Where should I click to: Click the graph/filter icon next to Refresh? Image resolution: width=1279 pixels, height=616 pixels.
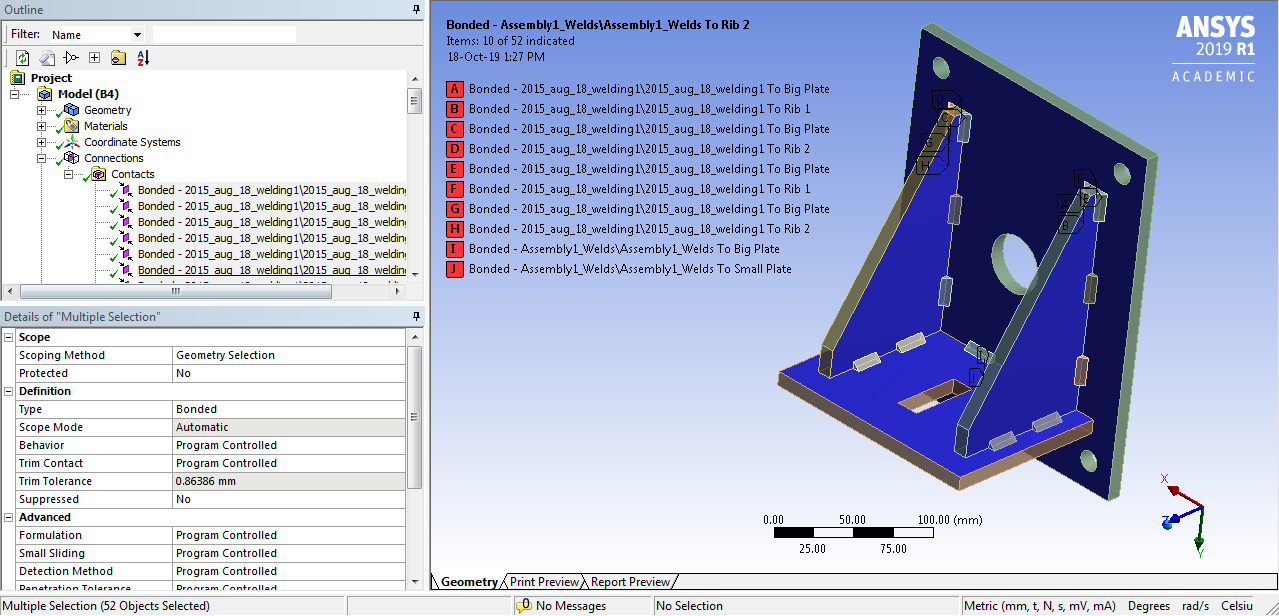pos(71,57)
